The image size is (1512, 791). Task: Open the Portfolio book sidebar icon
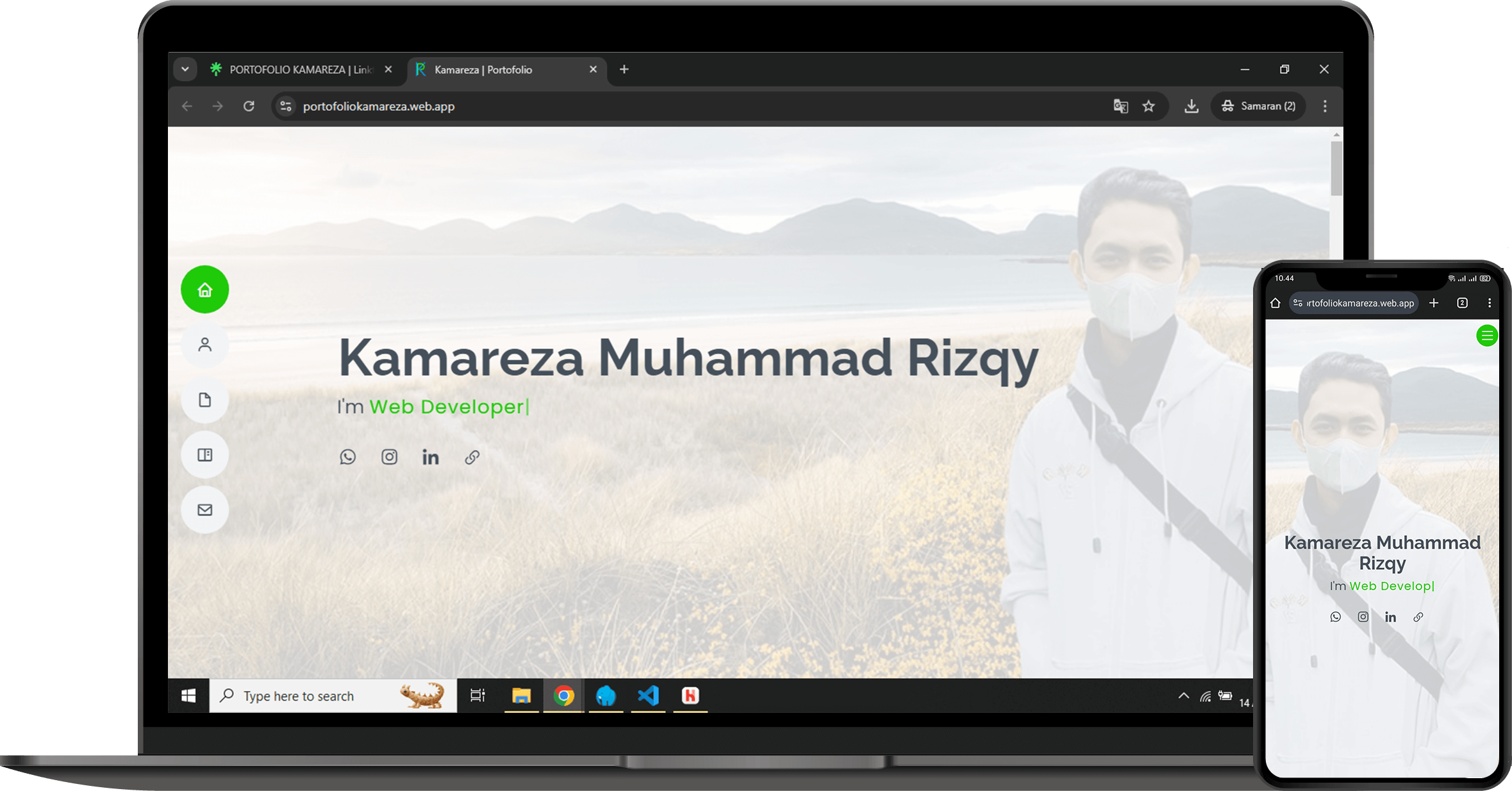coord(204,455)
